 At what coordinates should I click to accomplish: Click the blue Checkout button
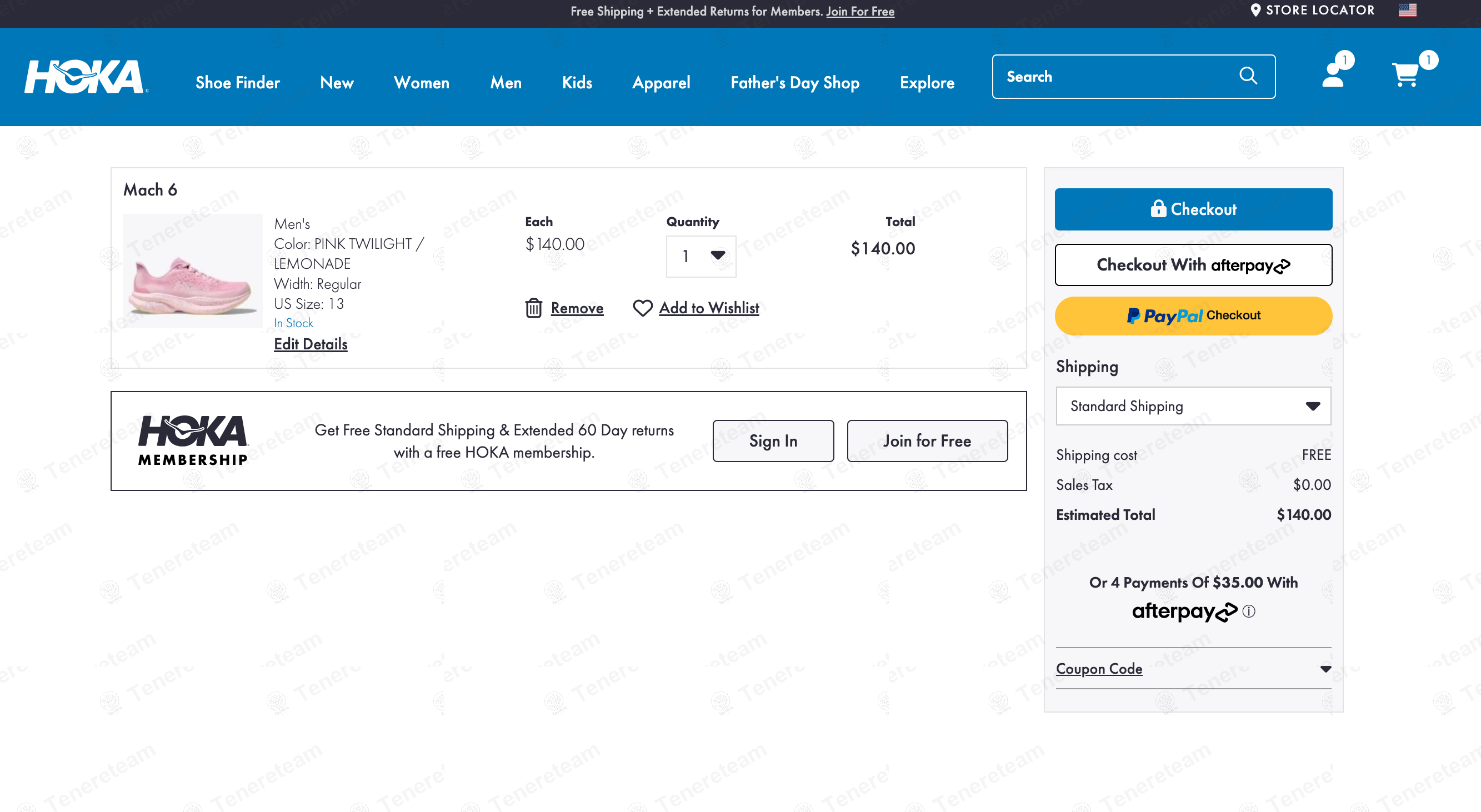(x=1193, y=209)
